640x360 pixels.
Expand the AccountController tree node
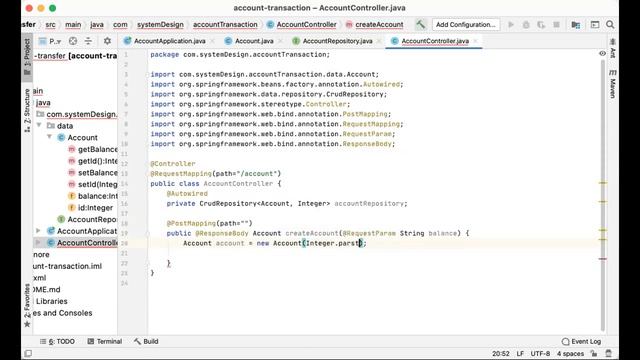tap(38, 243)
